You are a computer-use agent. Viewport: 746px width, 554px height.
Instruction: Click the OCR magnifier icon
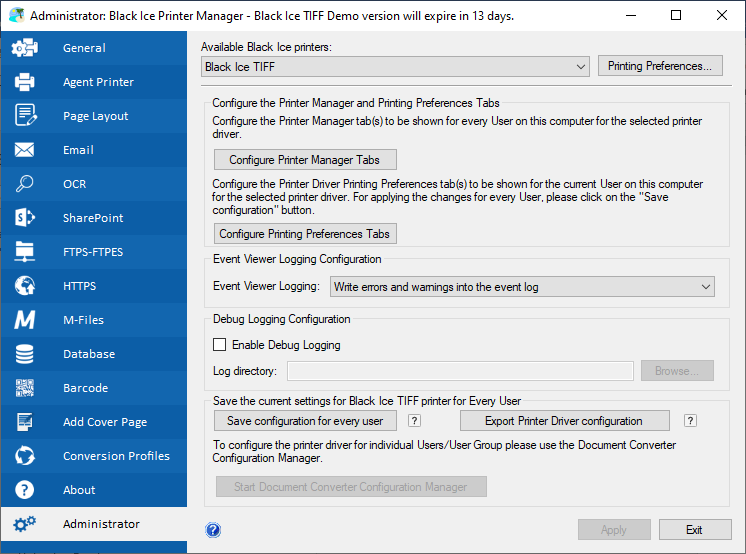[x=25, y=184]
